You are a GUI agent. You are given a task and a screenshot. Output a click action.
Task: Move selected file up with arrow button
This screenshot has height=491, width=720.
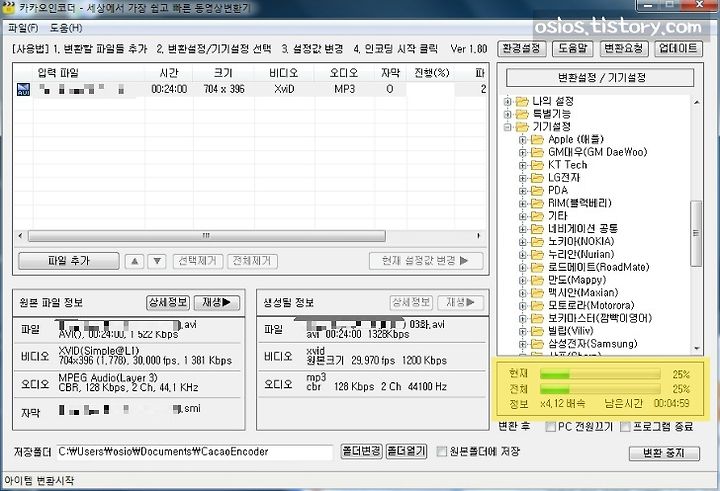click(135, 261)
